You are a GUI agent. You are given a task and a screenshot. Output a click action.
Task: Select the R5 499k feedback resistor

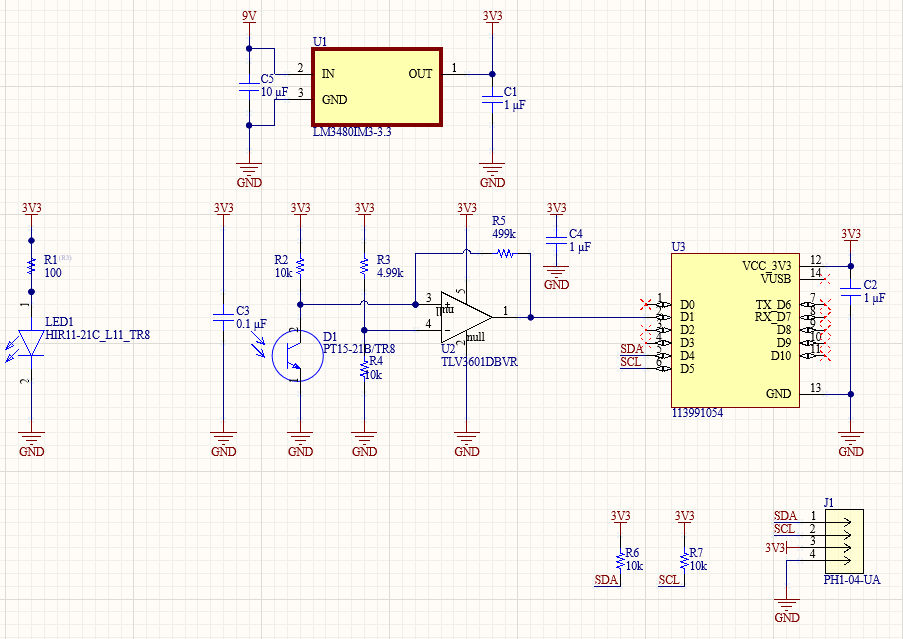[504, 253]
